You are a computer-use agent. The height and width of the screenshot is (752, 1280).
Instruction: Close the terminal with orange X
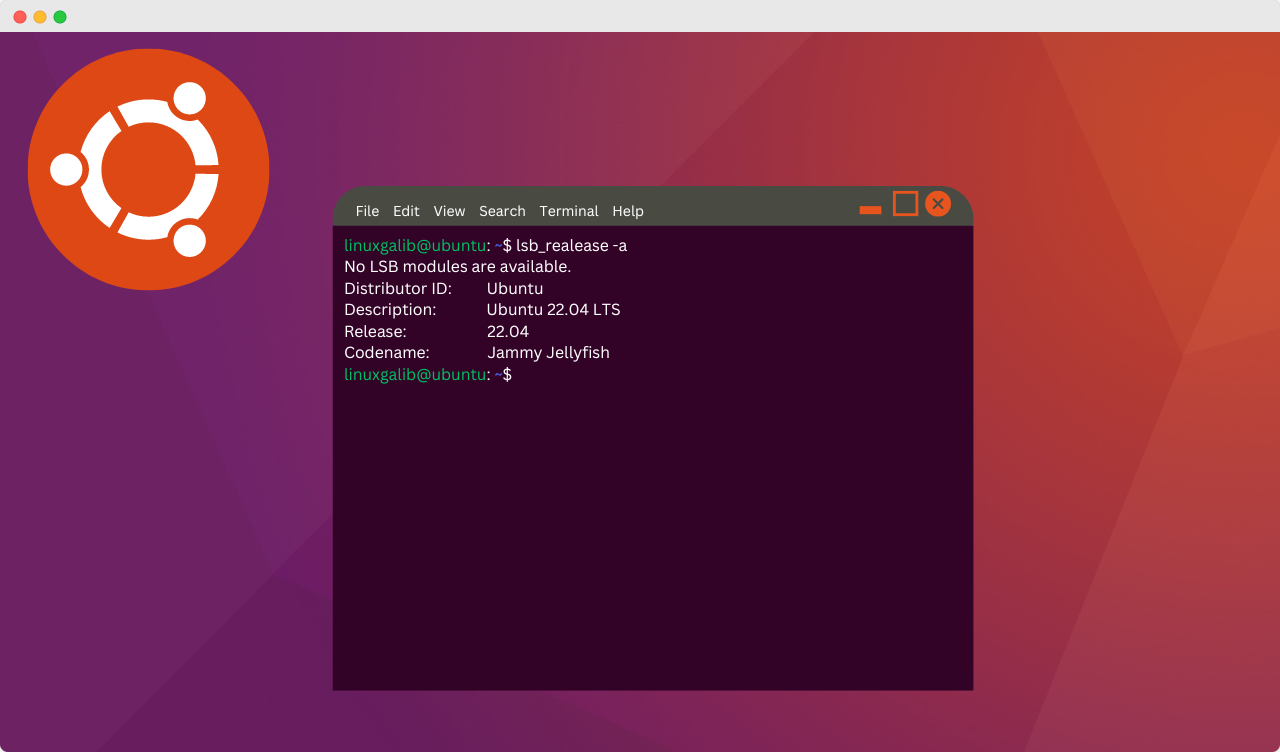[x=938, y=204]
